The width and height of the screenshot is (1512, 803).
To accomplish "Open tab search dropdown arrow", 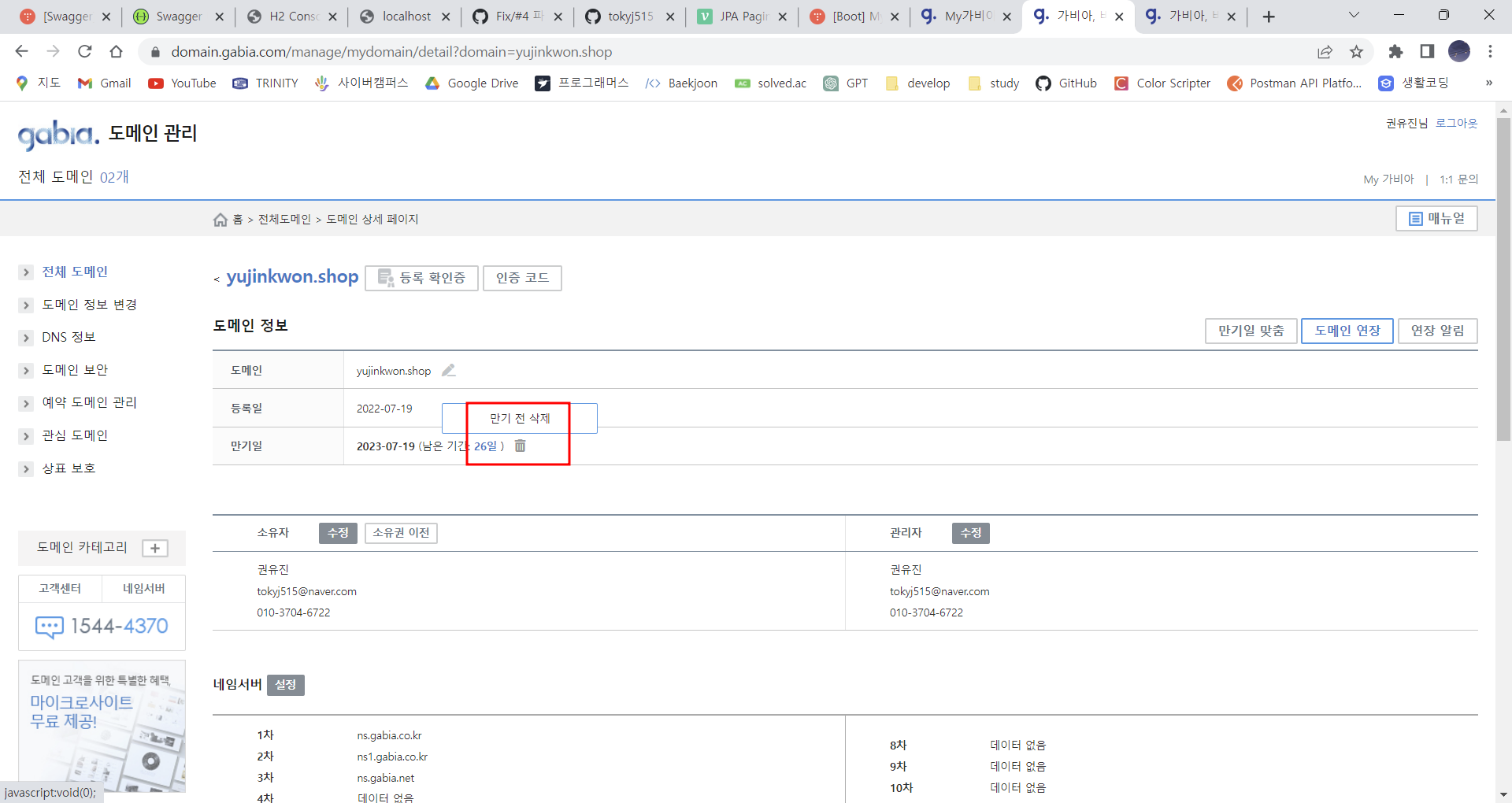I will pos(1354,16).
